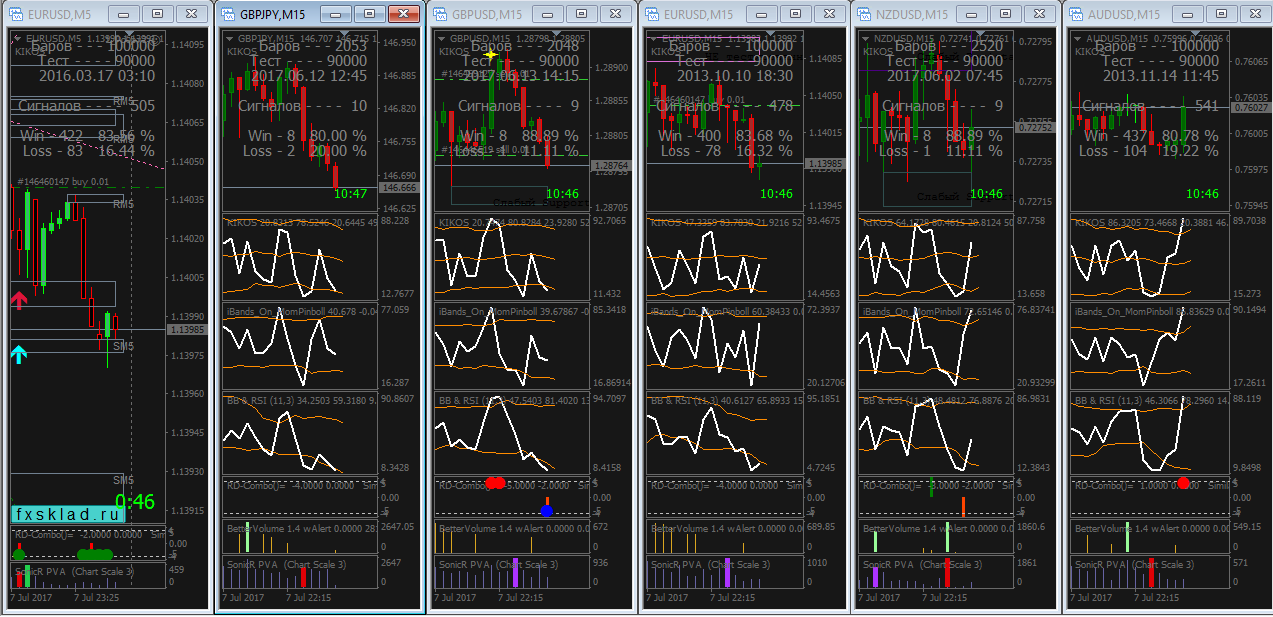Screen dimensions: 1273x617
Task: Select the blue dot in GBPUSD,M15 RD-Combo panel
Action: click(547, 511)
